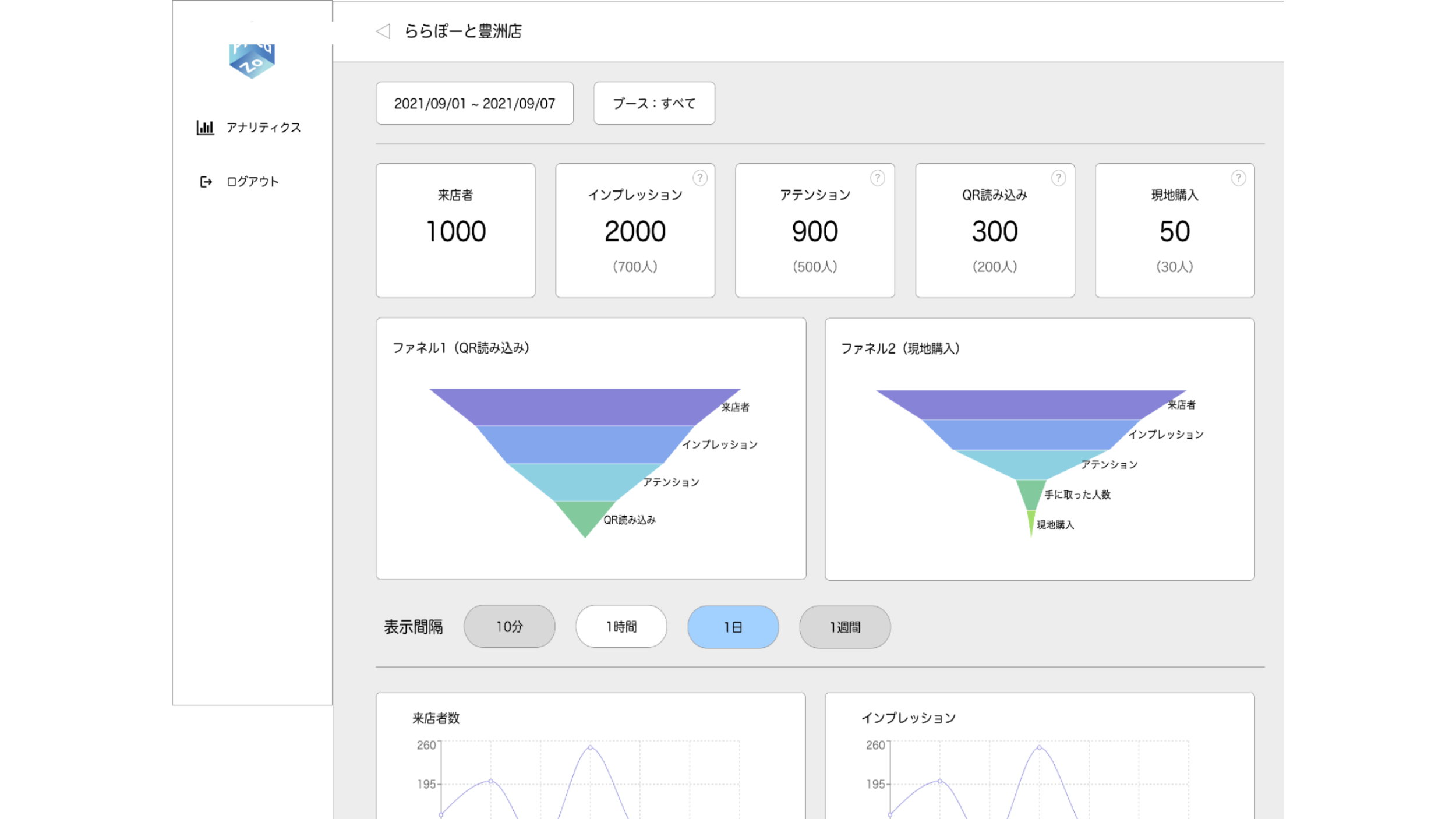The height and width of the screenshot is (819, 1456).
Task: Open the アナリティクス menu item
Action: pyautogui.click(x=263, y=128)
